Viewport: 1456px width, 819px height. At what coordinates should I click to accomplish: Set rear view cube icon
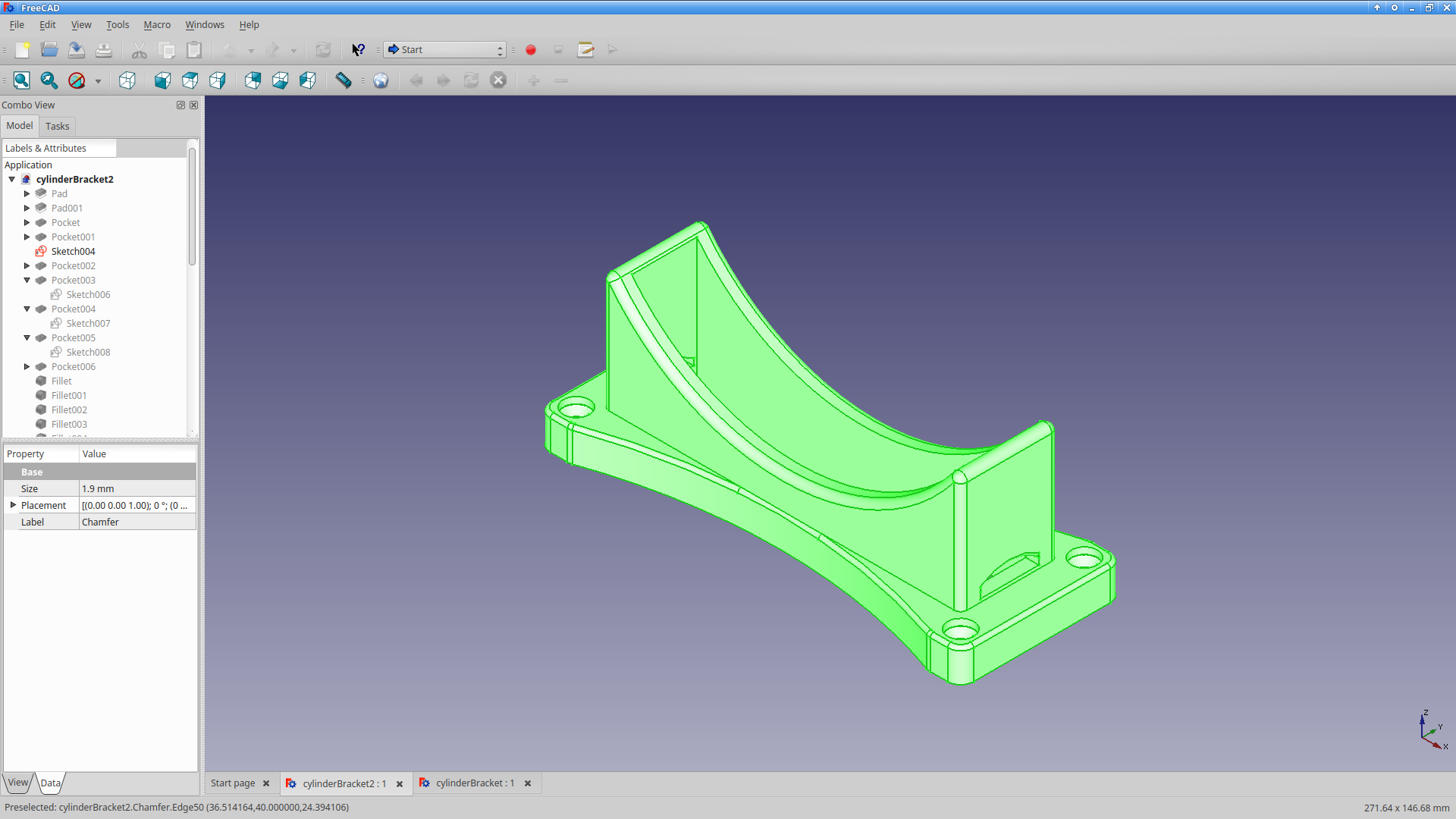tap(253, 80)
